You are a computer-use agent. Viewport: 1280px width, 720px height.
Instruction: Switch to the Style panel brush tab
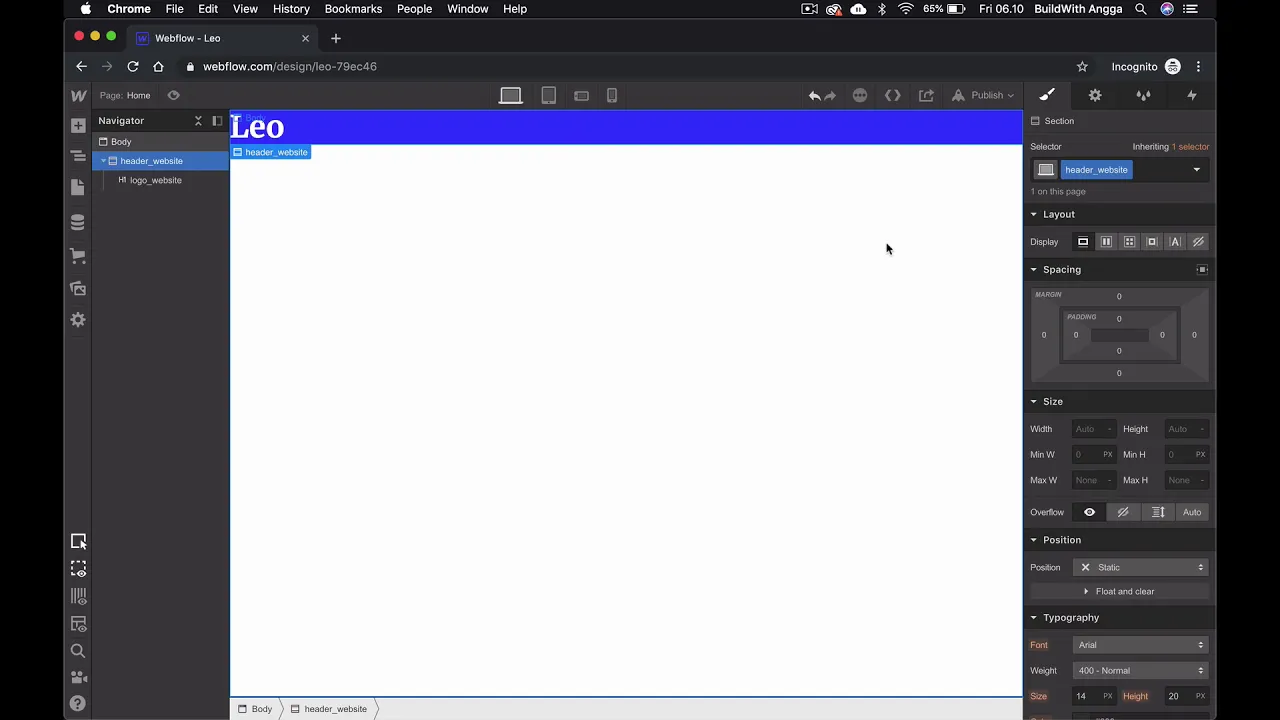pos(1047,95)
